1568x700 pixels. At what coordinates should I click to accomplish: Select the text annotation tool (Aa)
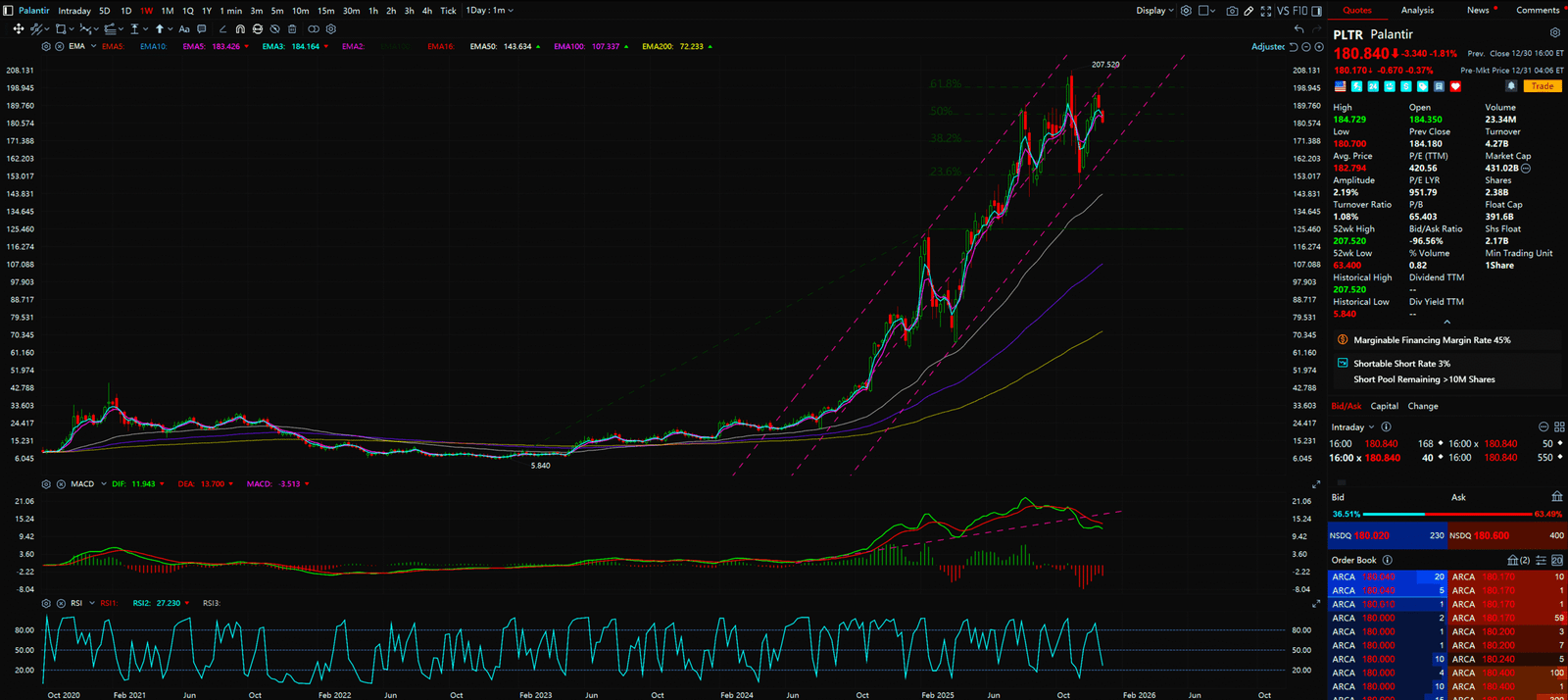[183, 29]
